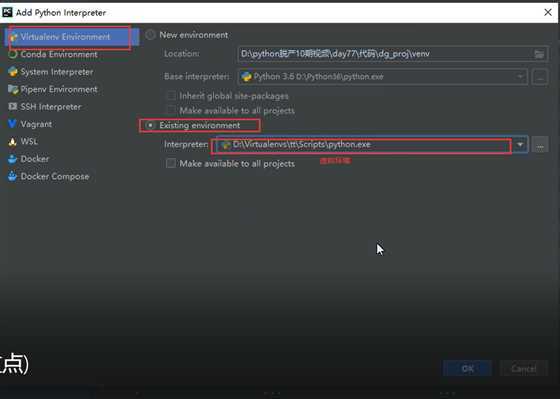560x399 pixels.
Task: Open the Base interpreter dropdown
Action: (382, 77)
